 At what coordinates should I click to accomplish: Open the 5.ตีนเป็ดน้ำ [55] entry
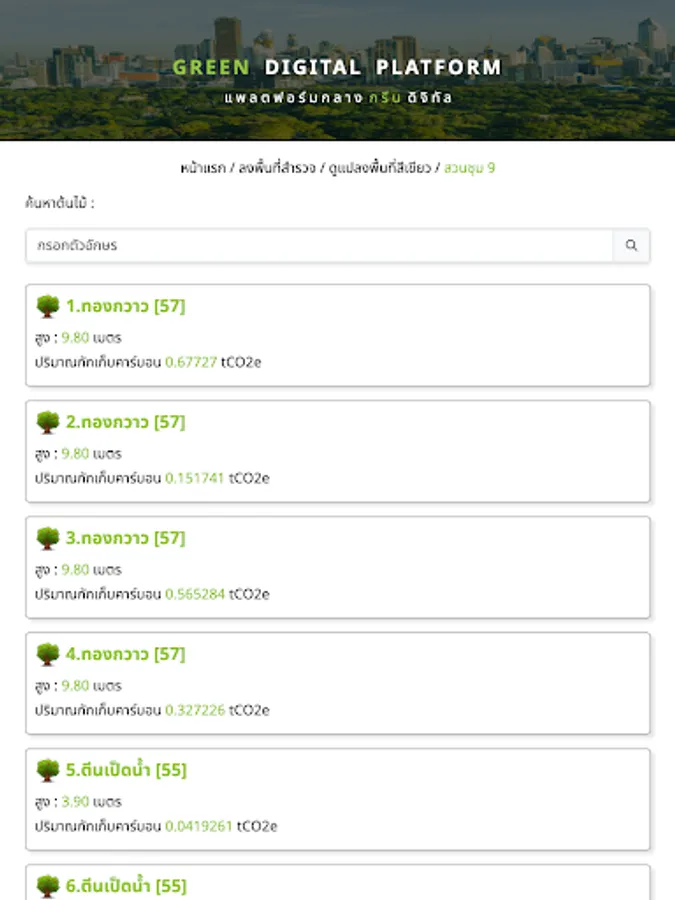coord(127,770)
